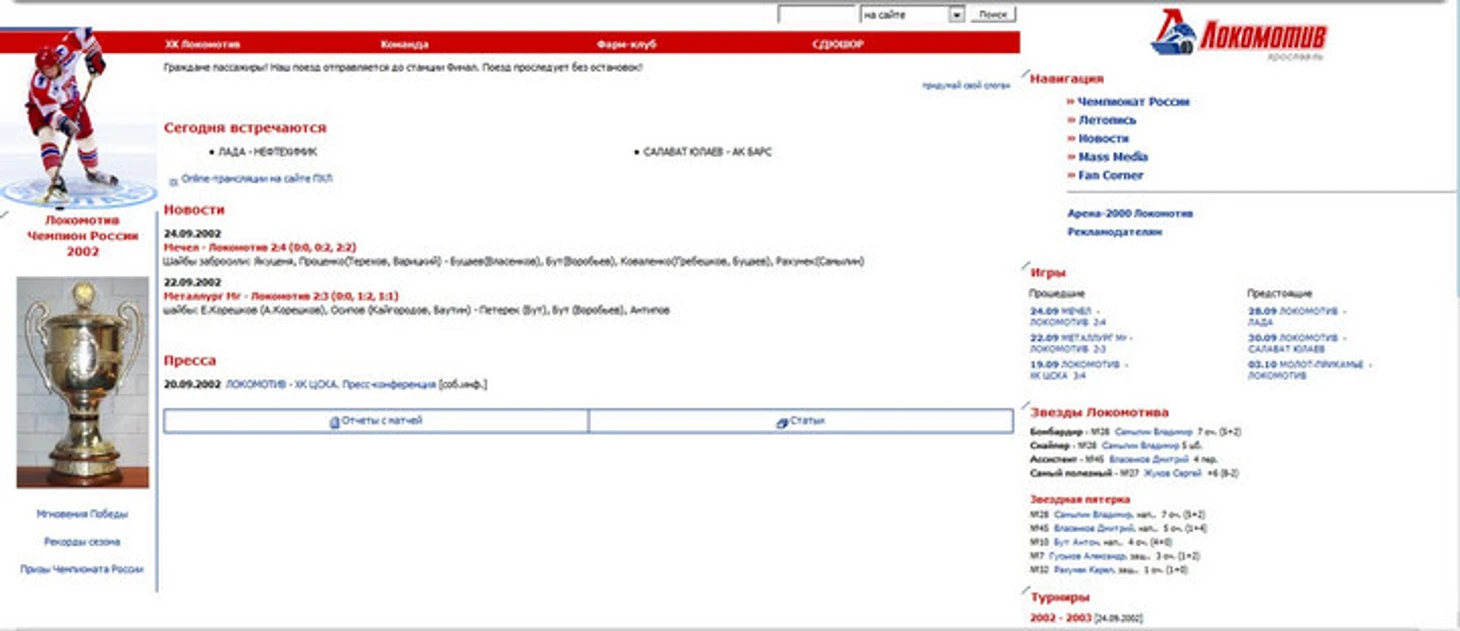Viewport: 1460px width, 631px height.
Task: Open upcoming game 03.10 МОЛОТ-ПРИКАМЬЕ - ЛОКОМОТИВ
Action: point(1310,370)
